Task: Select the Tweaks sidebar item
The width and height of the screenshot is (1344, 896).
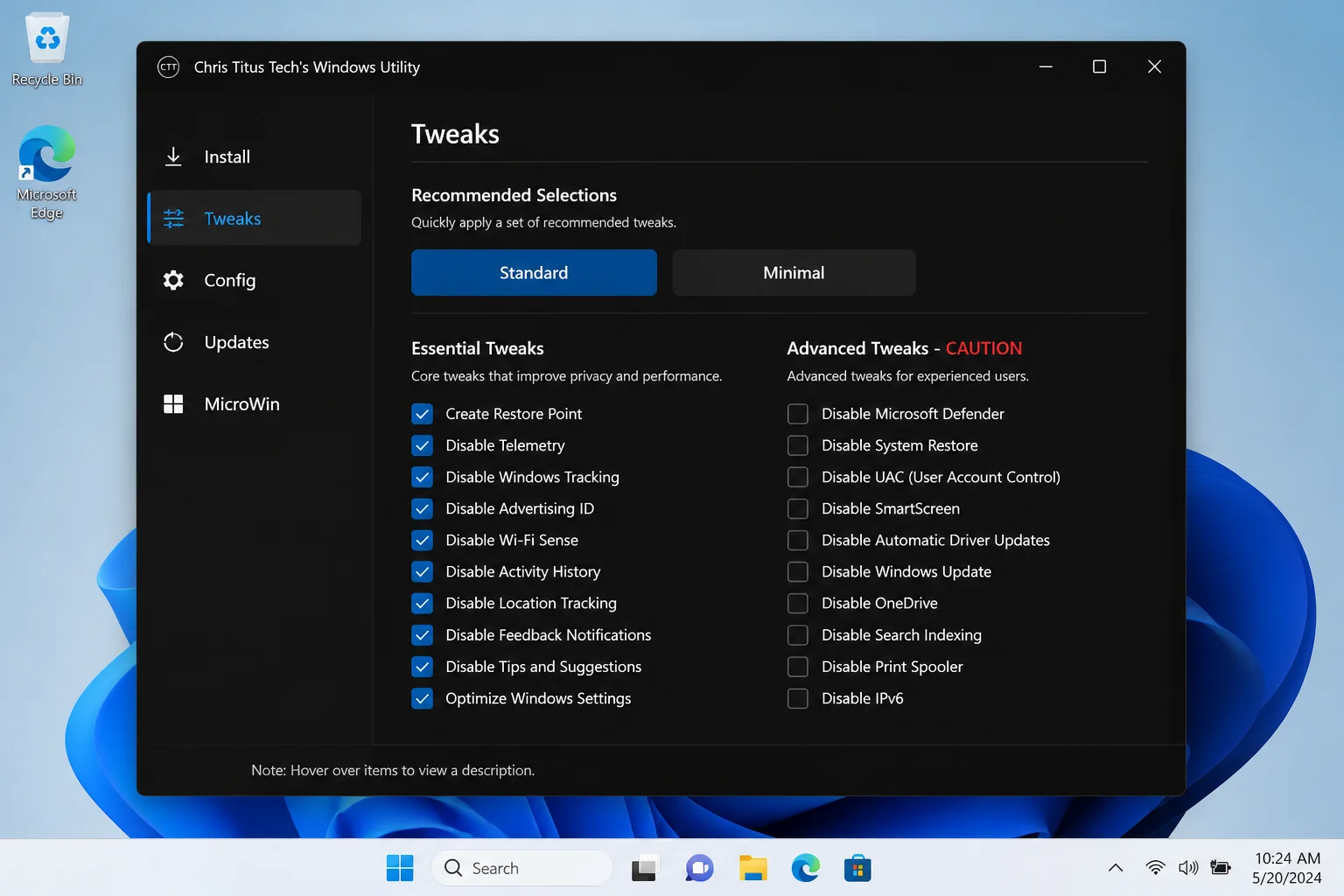Action: point(255,218)
